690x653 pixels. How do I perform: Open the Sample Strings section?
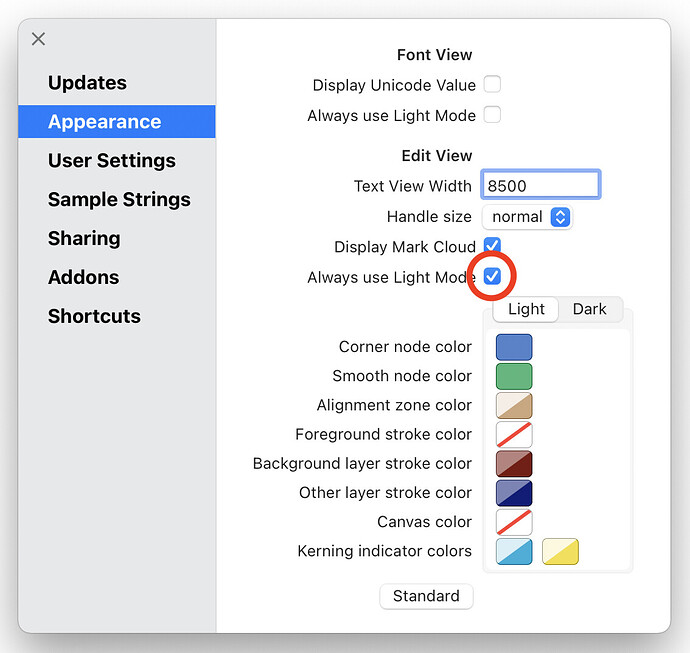tap(119, 200)
